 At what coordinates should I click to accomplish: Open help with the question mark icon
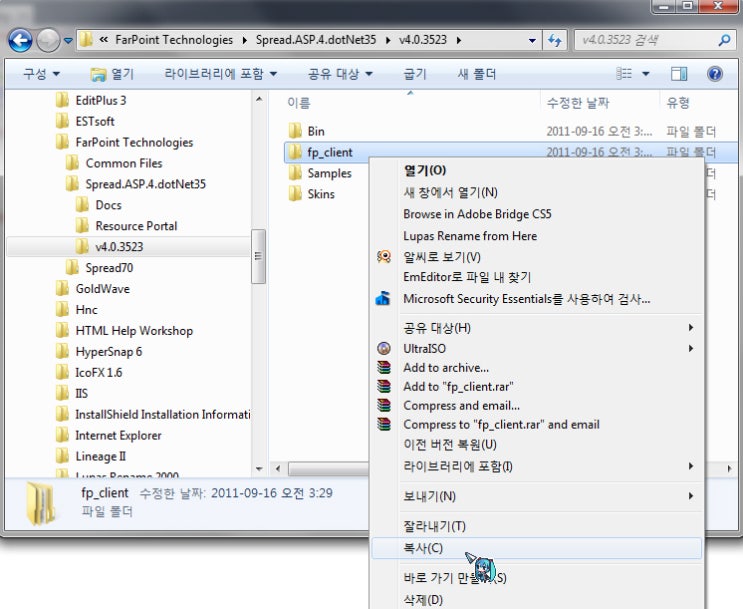click(715, 73)
